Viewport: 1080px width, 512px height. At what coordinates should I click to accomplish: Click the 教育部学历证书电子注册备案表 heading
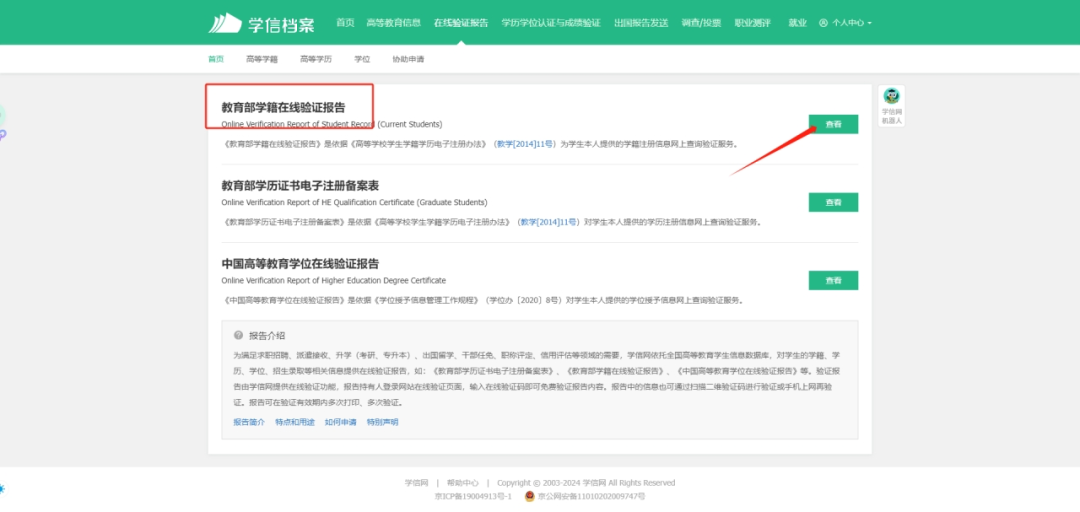[x=300, y=186]
